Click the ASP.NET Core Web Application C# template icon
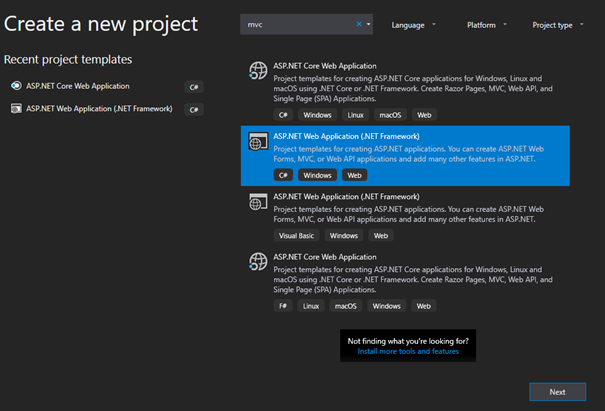605x411 pixels. (x=258, y=70)
